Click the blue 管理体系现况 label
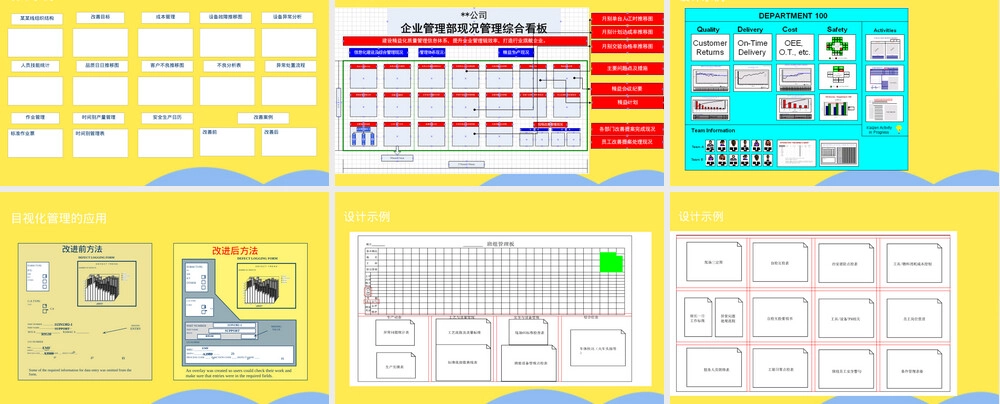Image resolution: width=1000 pixels, height=404 pixels. [x=432, y=52]
